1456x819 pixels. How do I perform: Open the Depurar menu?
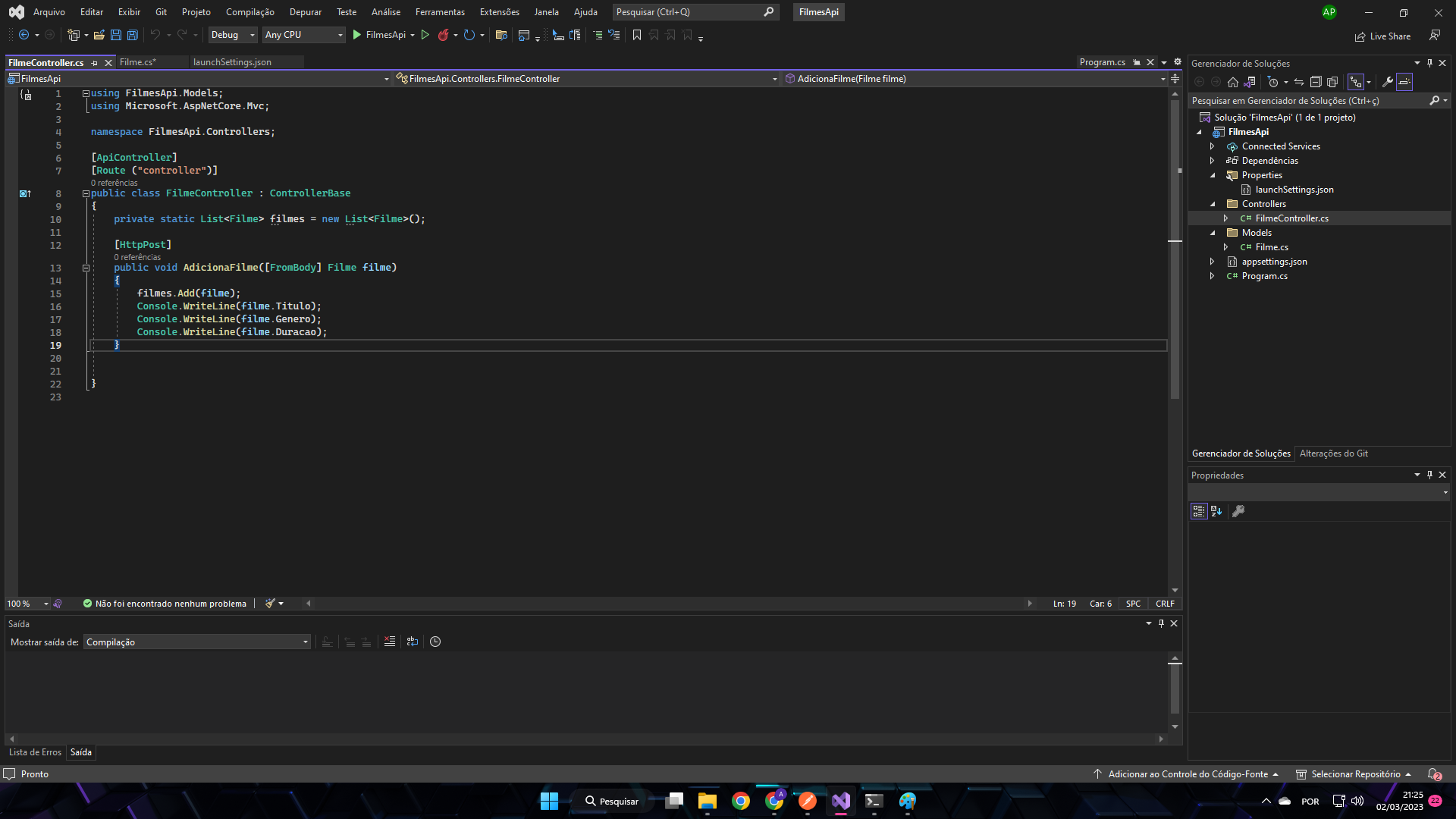[306, 12]
